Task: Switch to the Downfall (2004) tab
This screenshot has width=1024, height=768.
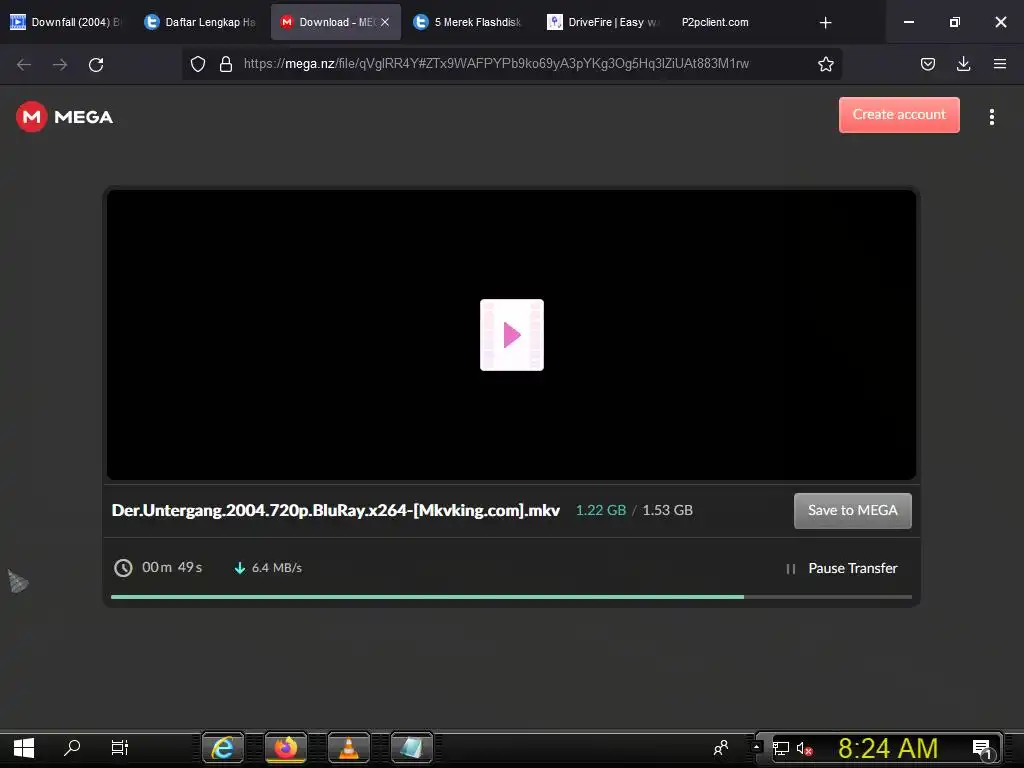Action: [67, 22]
